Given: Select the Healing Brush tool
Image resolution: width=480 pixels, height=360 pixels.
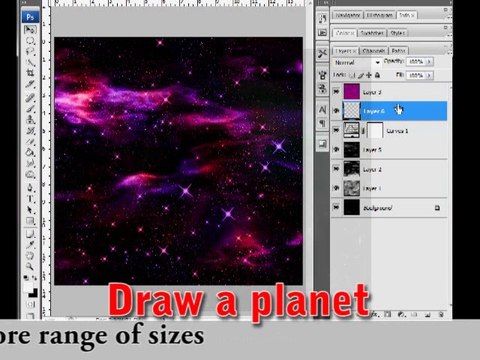Looking at the screenshot, I should [30, 98].
